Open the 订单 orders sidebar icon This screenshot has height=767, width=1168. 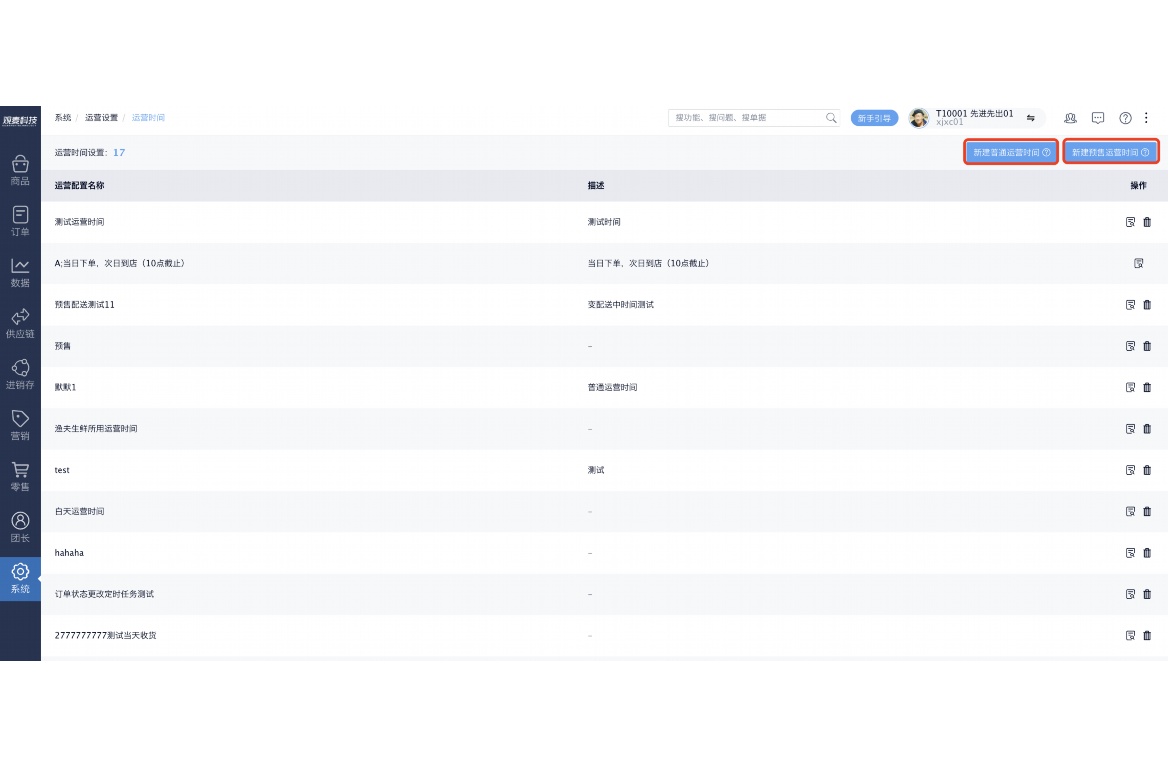tap(20, 221)
